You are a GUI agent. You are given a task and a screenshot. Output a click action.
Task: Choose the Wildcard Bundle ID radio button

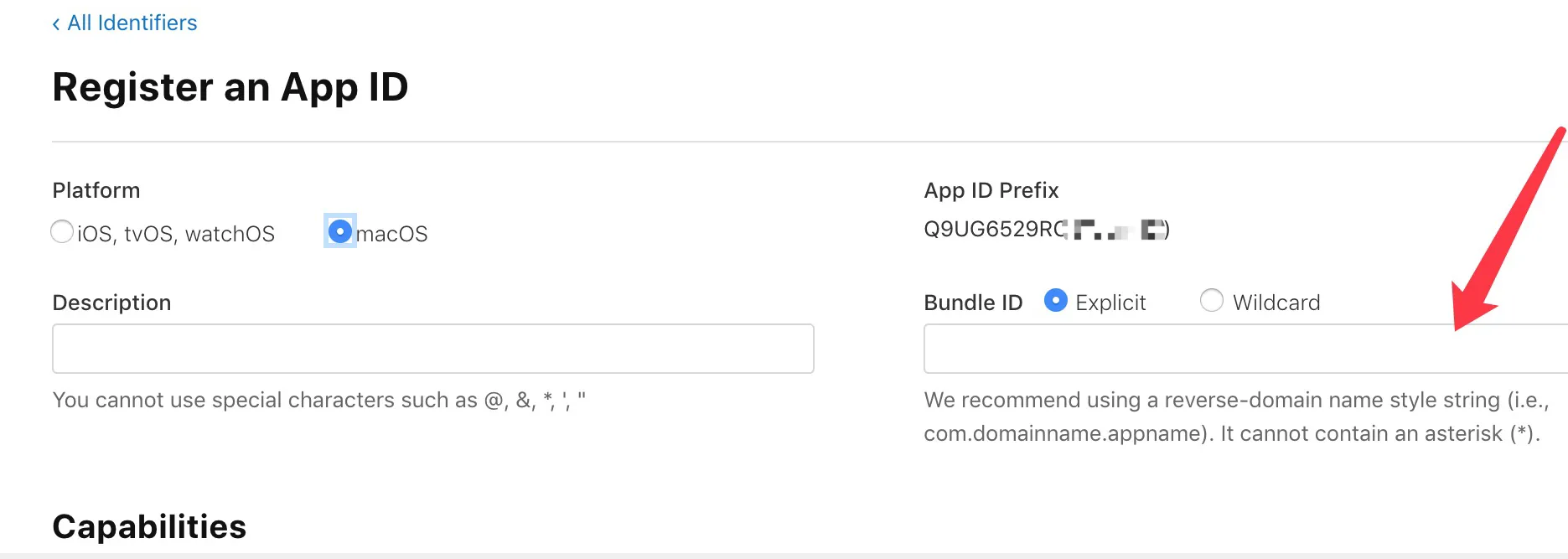1212,300
